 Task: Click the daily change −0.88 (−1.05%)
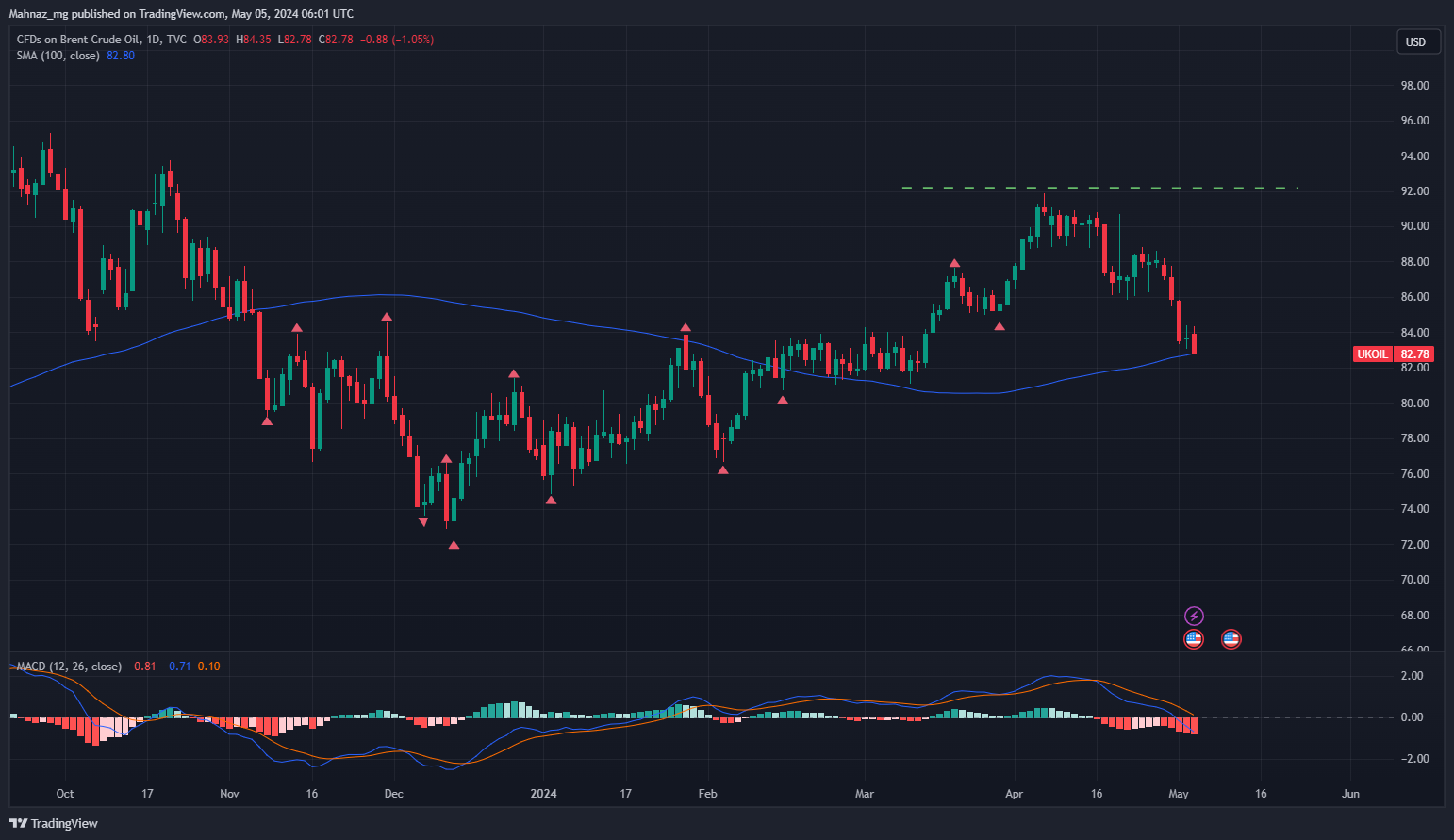point(398,40)
